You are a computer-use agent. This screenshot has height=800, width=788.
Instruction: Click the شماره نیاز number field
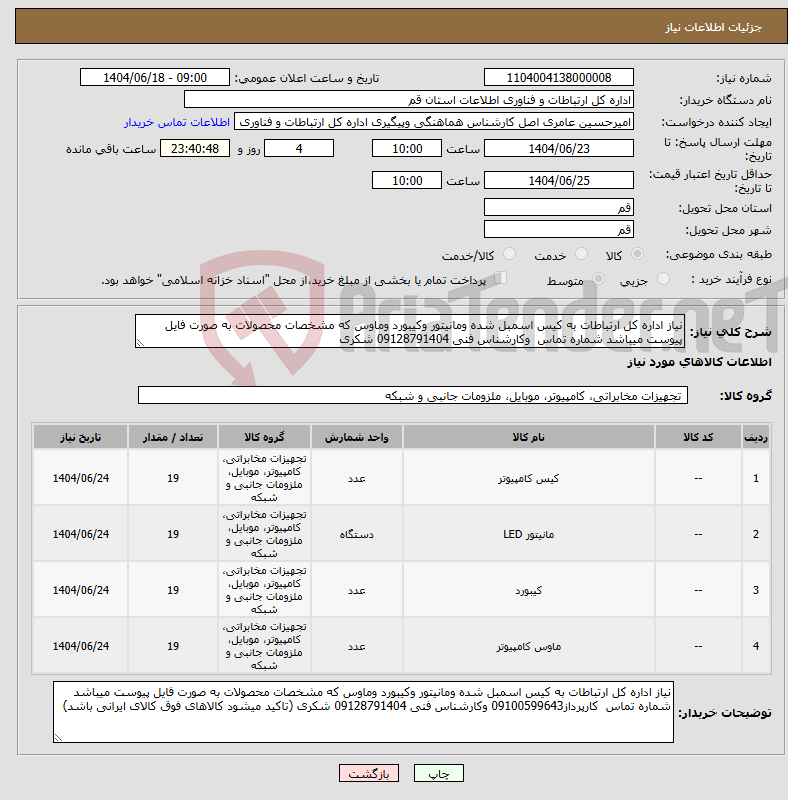559,78
